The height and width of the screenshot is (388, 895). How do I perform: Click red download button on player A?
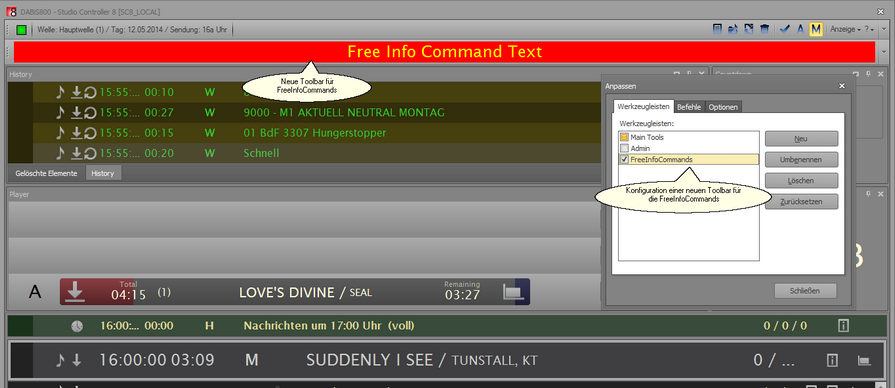(x=75, y=292)
